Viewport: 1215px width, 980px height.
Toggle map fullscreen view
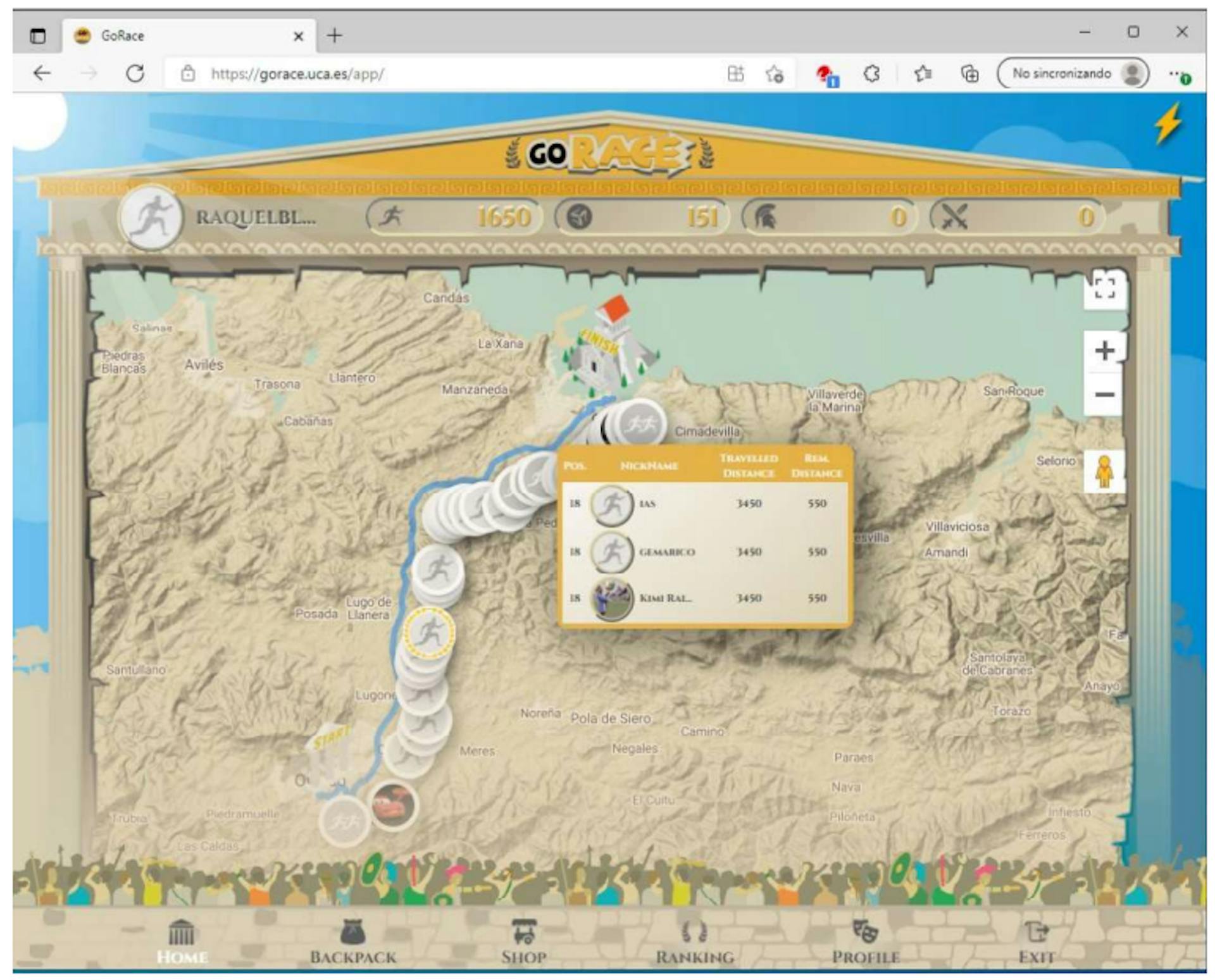[1104, 288]
